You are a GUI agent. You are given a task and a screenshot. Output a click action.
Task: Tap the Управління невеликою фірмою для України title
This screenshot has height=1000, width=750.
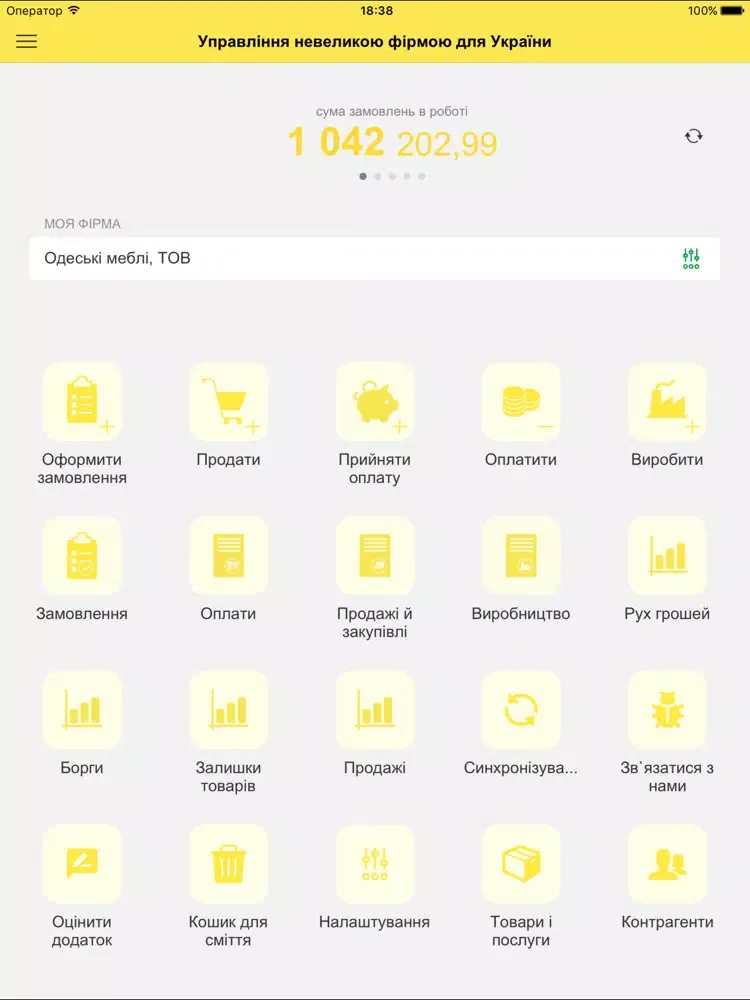click(x=374, y=41)
